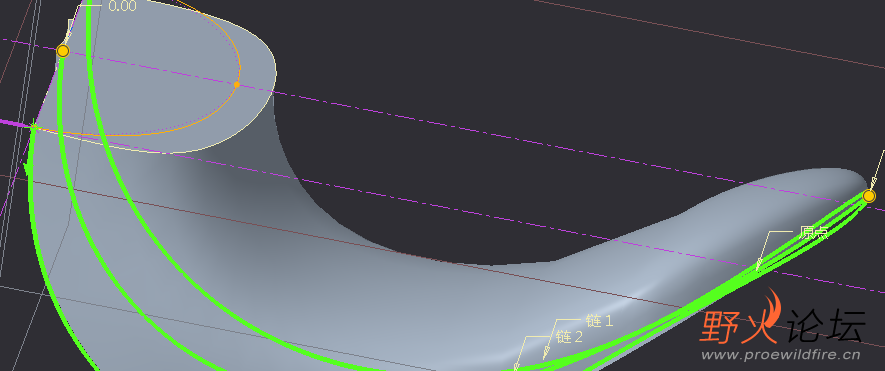Select the 链 1 chain label
This screenshot has width=885, height=371.
click(x=599, y=321)
